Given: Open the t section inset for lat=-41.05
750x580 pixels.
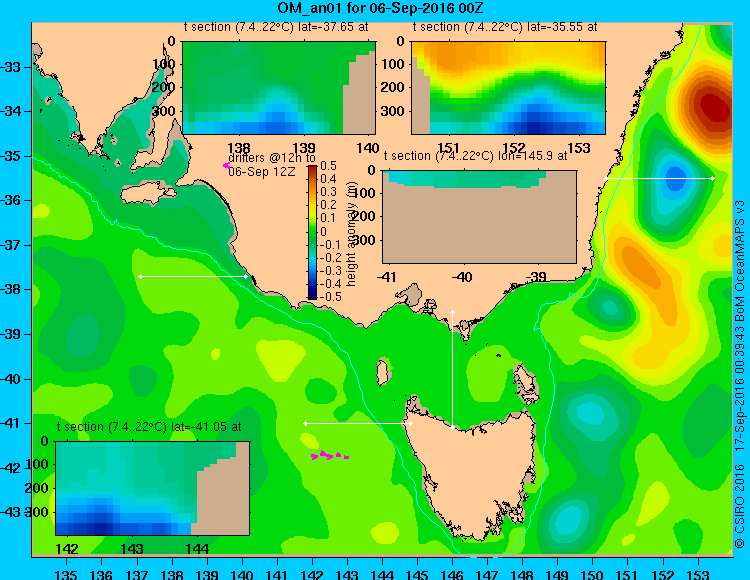Looking at the screenshot, I should tap(153, 488).
